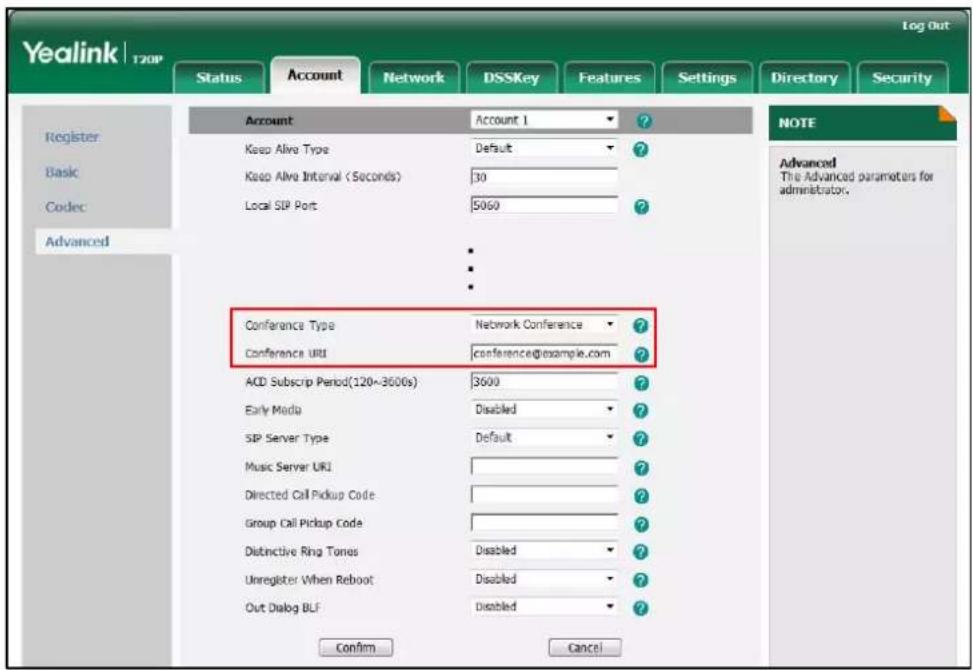The width and height of the screenshot is (973, 670).
Task: Click the NOTE panel header
Action: pos(863,123)
